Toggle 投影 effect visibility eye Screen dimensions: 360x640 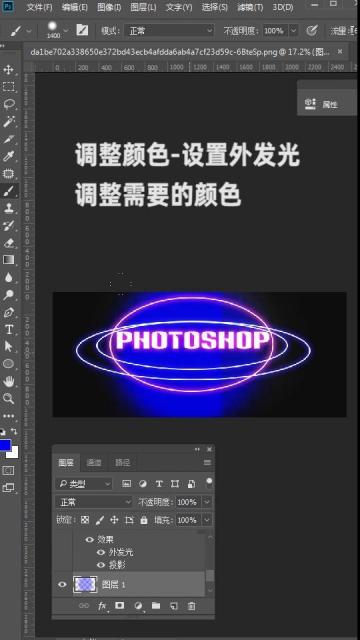pos(101,565)
